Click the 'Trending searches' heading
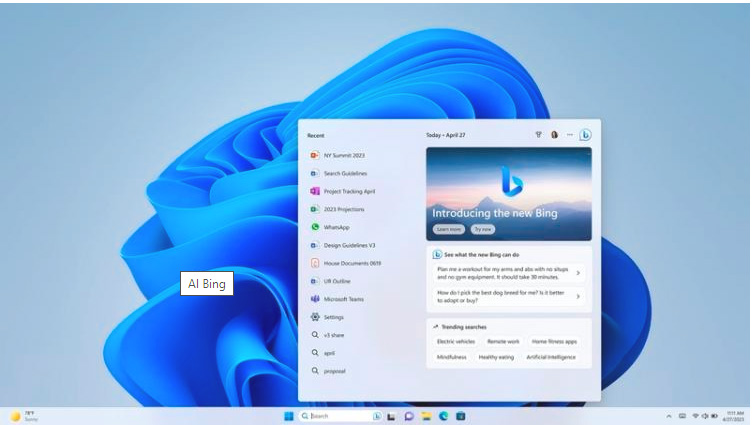Viewport: 753px width, 425px height. pyautogui.click(x=464, y=327)
